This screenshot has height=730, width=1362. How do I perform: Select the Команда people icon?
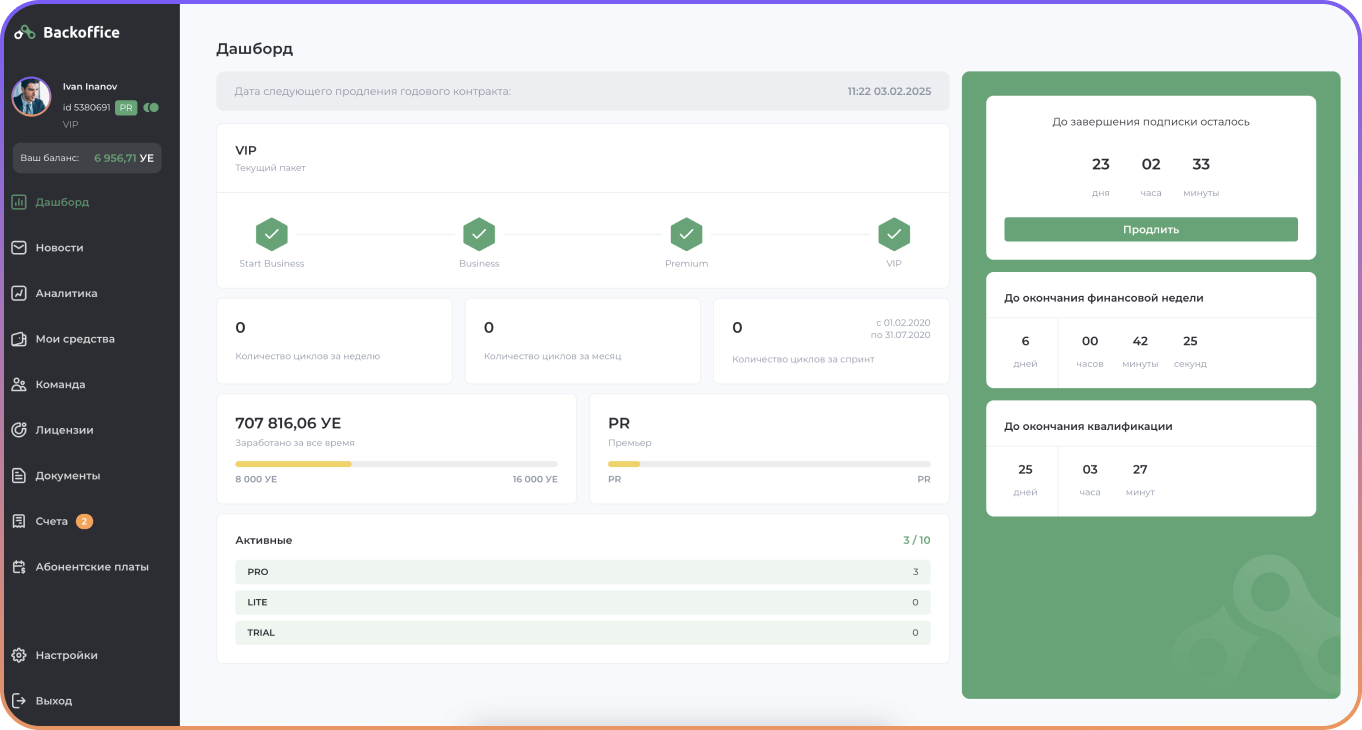pos(19,385)
